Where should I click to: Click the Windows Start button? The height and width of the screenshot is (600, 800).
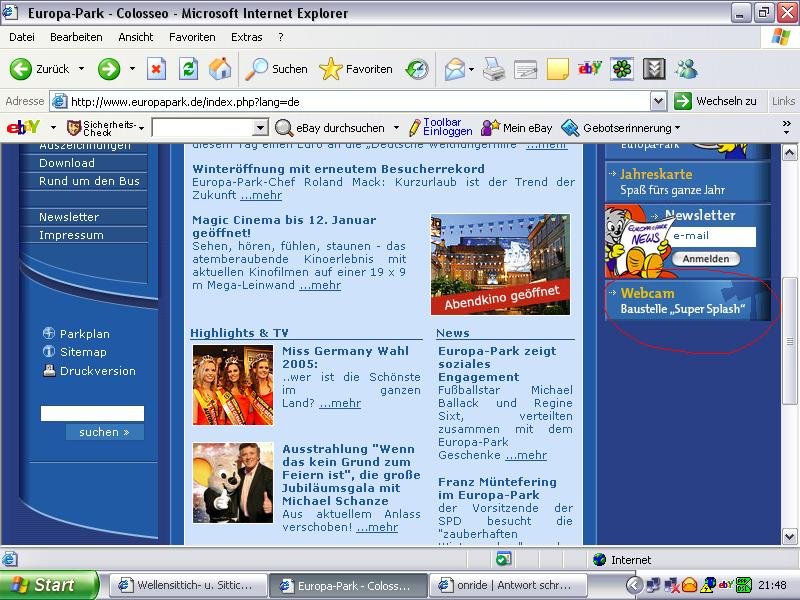pyautogui.click(x=48, y=585)
